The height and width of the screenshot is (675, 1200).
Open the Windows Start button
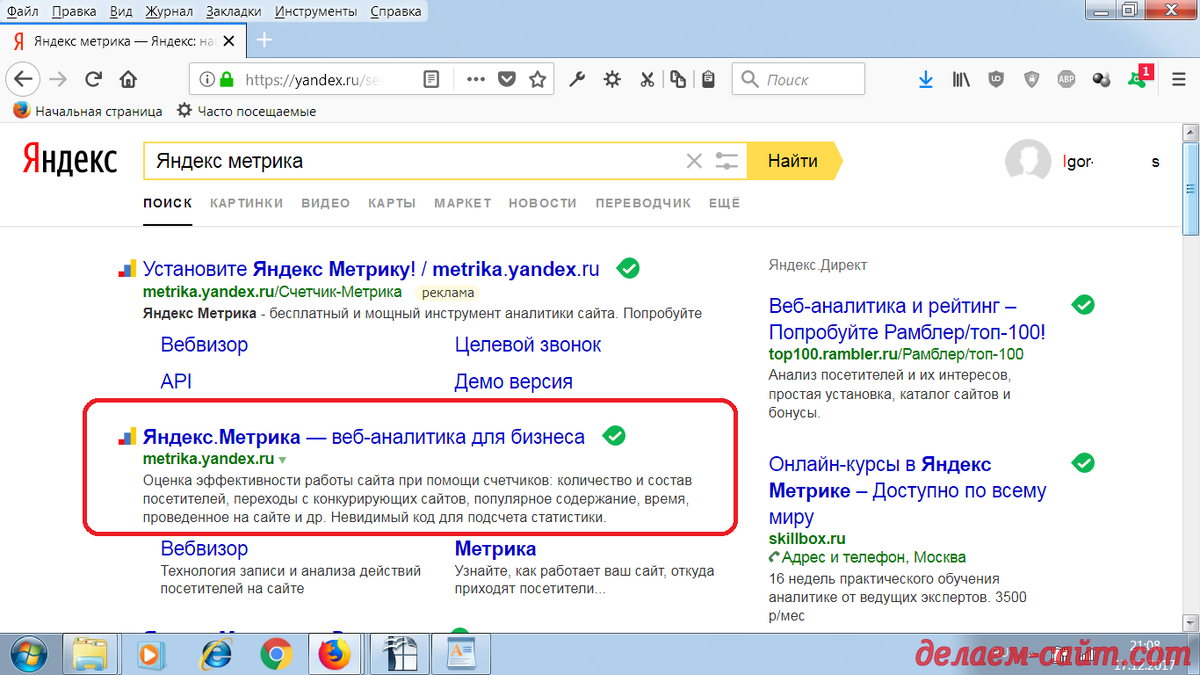(27, 654)
